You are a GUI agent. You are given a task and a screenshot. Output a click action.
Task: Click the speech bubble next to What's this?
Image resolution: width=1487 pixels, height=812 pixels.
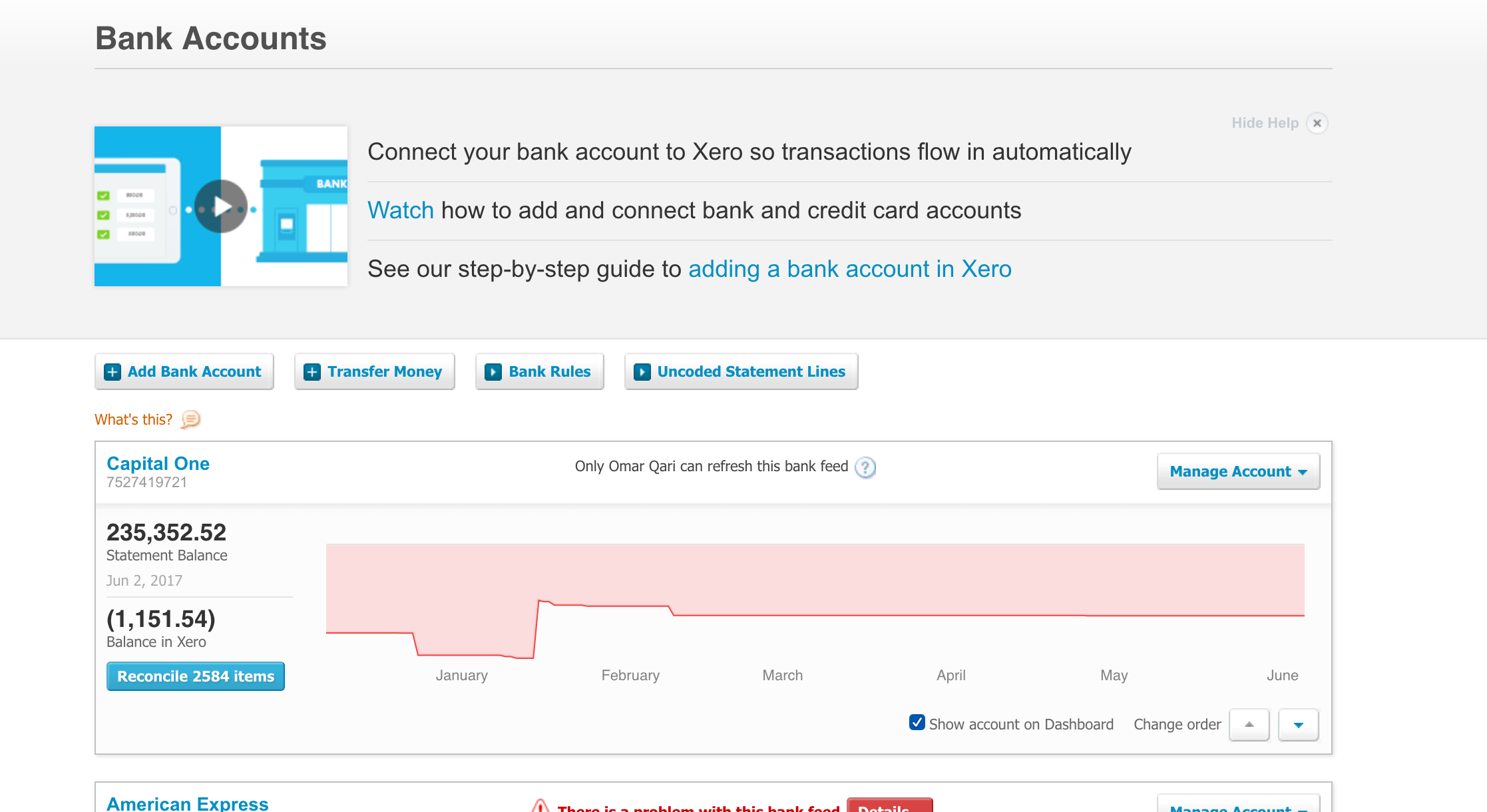[x=190, y=420]
